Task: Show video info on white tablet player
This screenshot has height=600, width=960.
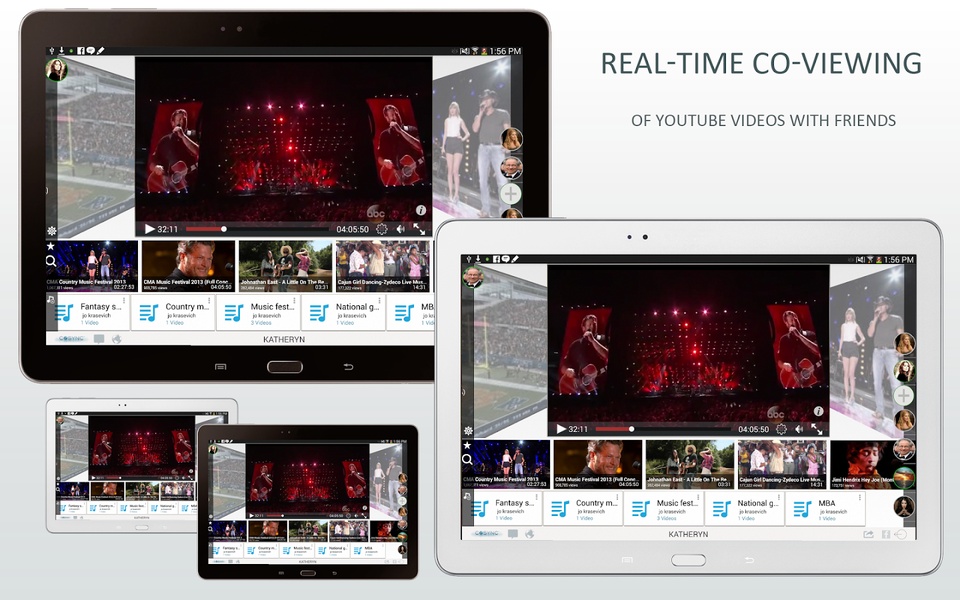Action: [x=818, y=411]
